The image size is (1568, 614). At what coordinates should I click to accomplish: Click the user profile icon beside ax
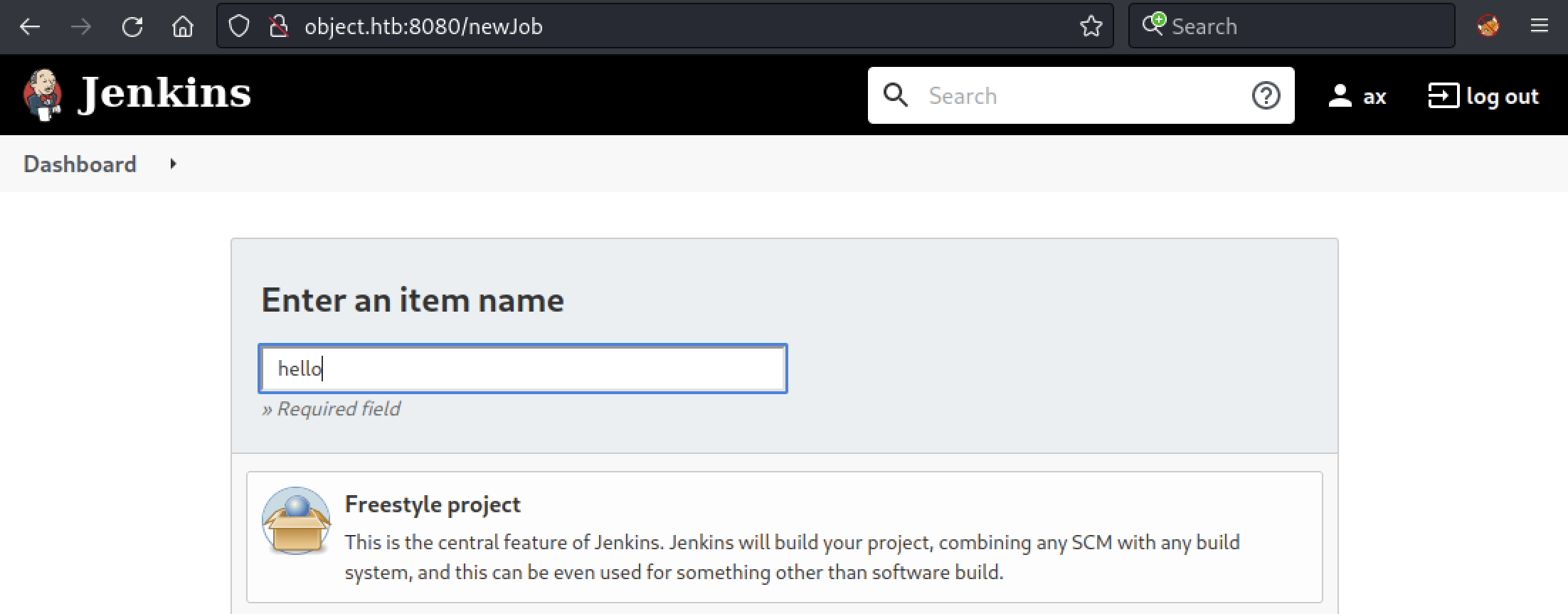click(1340, 96)
